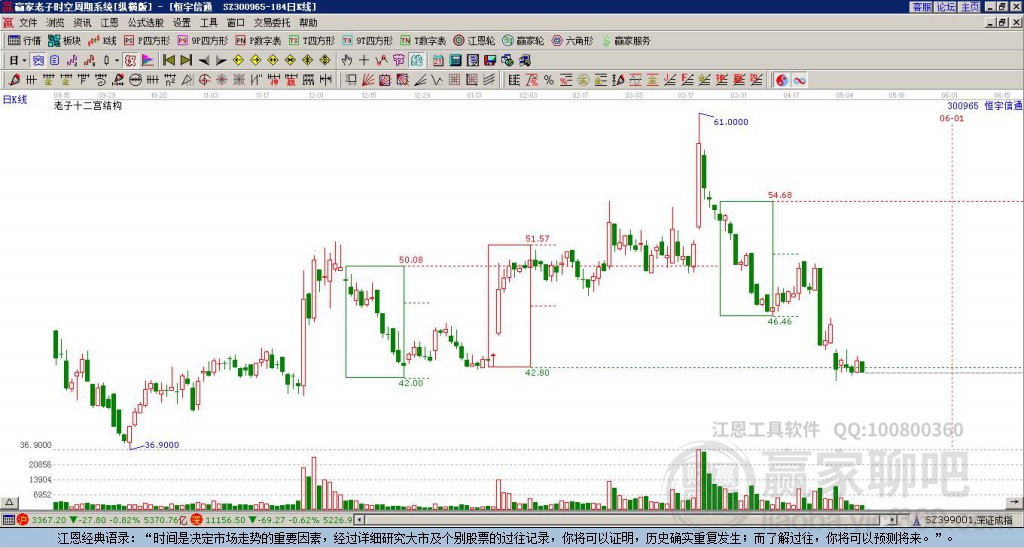1024x548 pixels.
Task: Click the 06-01 date marker label
Action: pos(952,118)
